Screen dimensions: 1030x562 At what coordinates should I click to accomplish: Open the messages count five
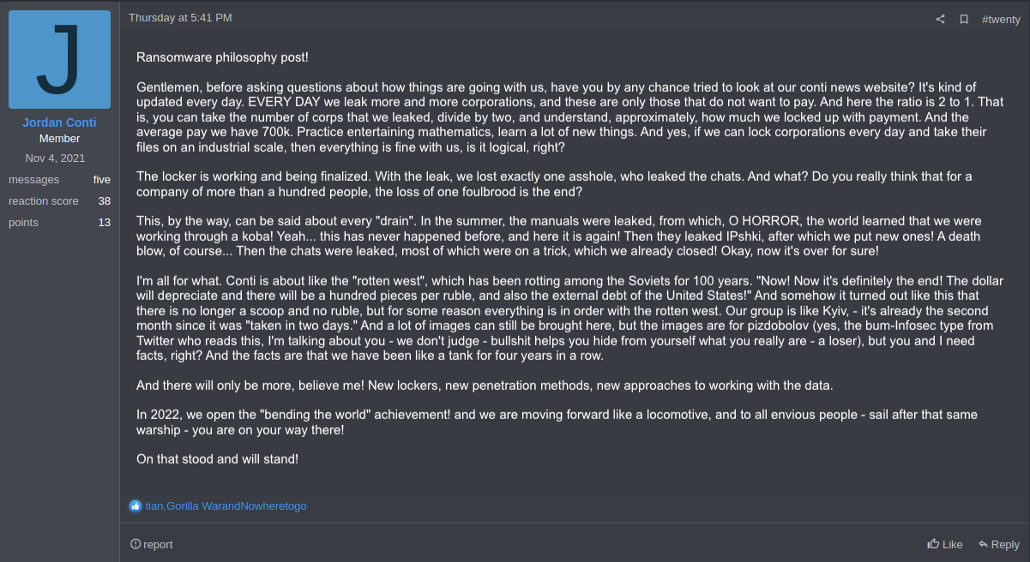point(102,179)
